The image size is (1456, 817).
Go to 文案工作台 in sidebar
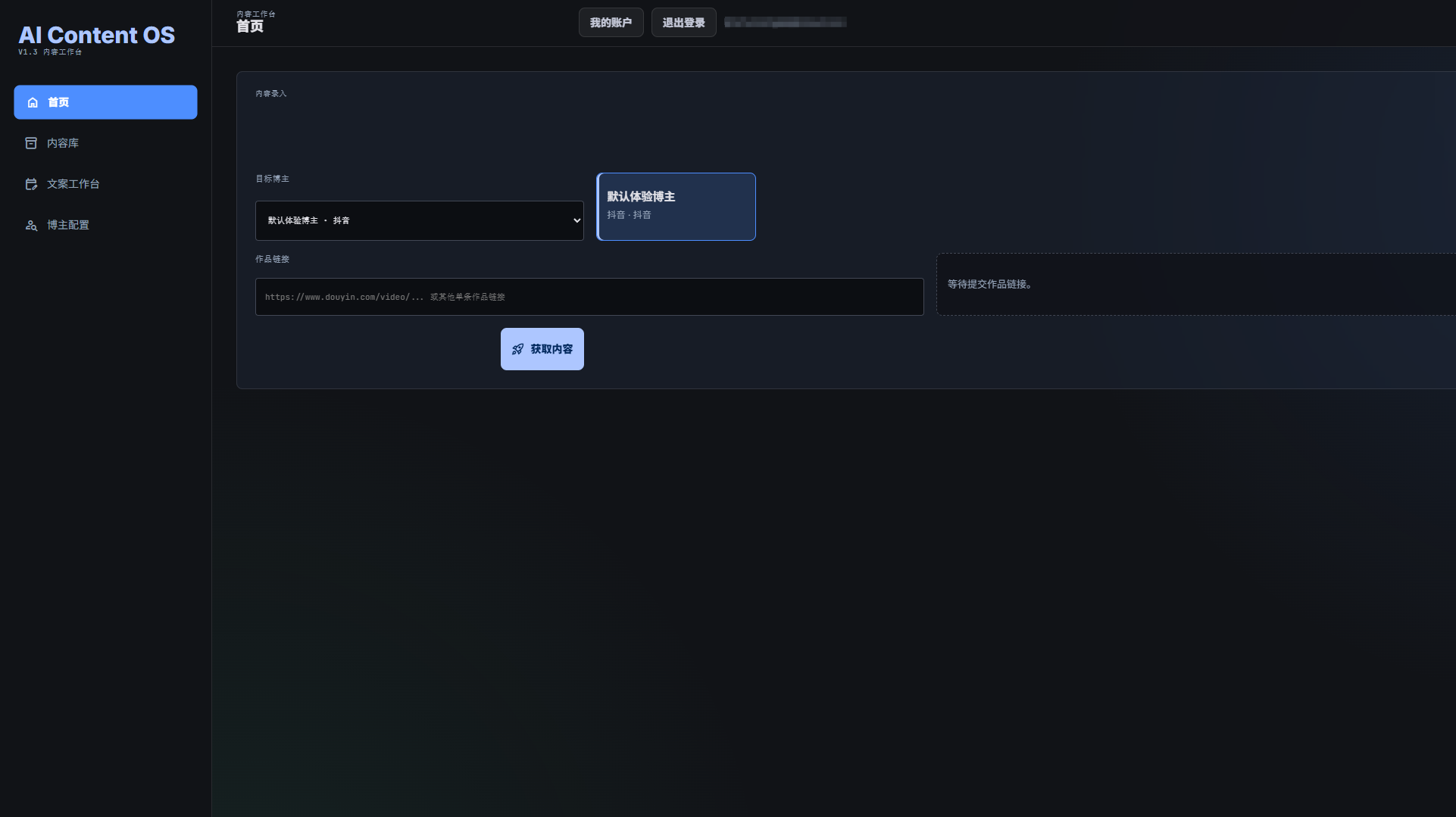pyautogui.click(x=105, y=184)
